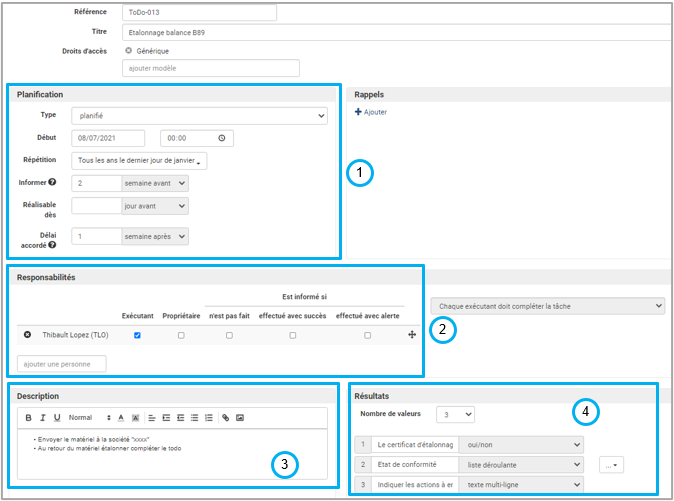Open the 'Chaque exécutant doit compléter' dropdown
674x501 pixels.
click(547, 305)
